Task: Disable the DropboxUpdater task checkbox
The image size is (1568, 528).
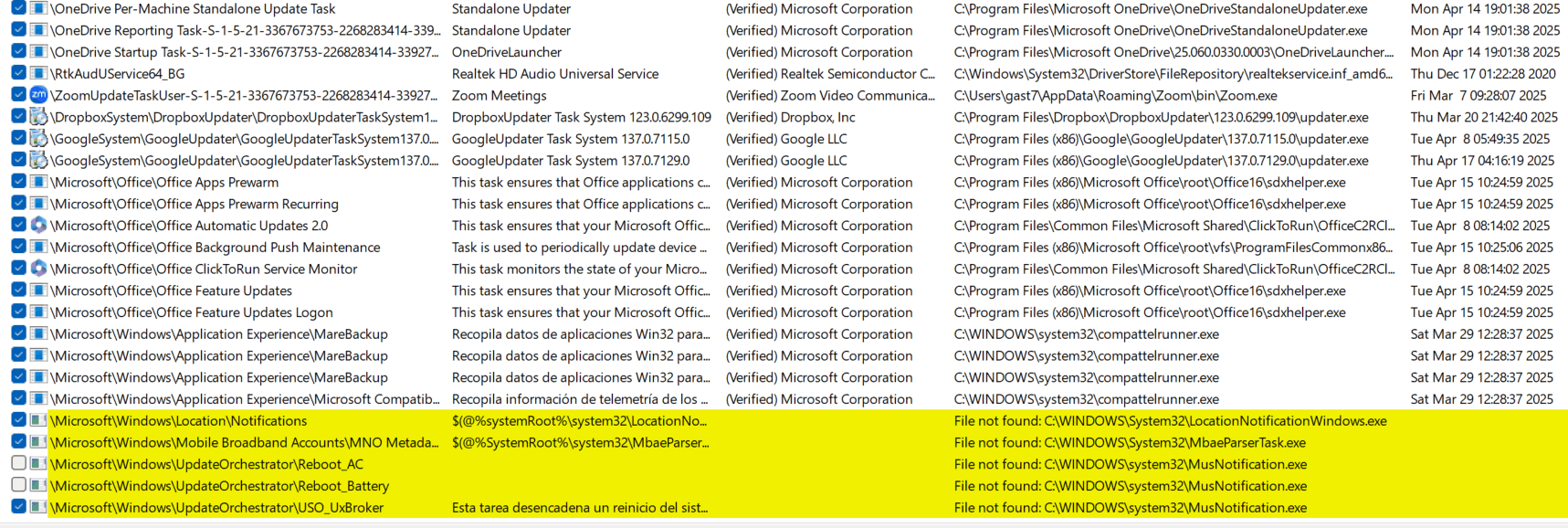Action: [18, 116]
